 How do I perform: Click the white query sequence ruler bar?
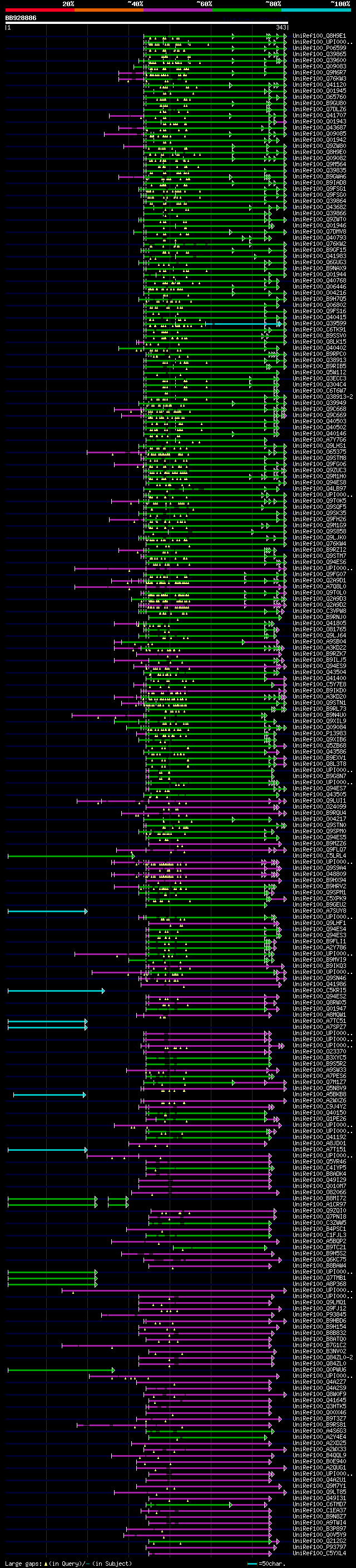pos(147,22)
